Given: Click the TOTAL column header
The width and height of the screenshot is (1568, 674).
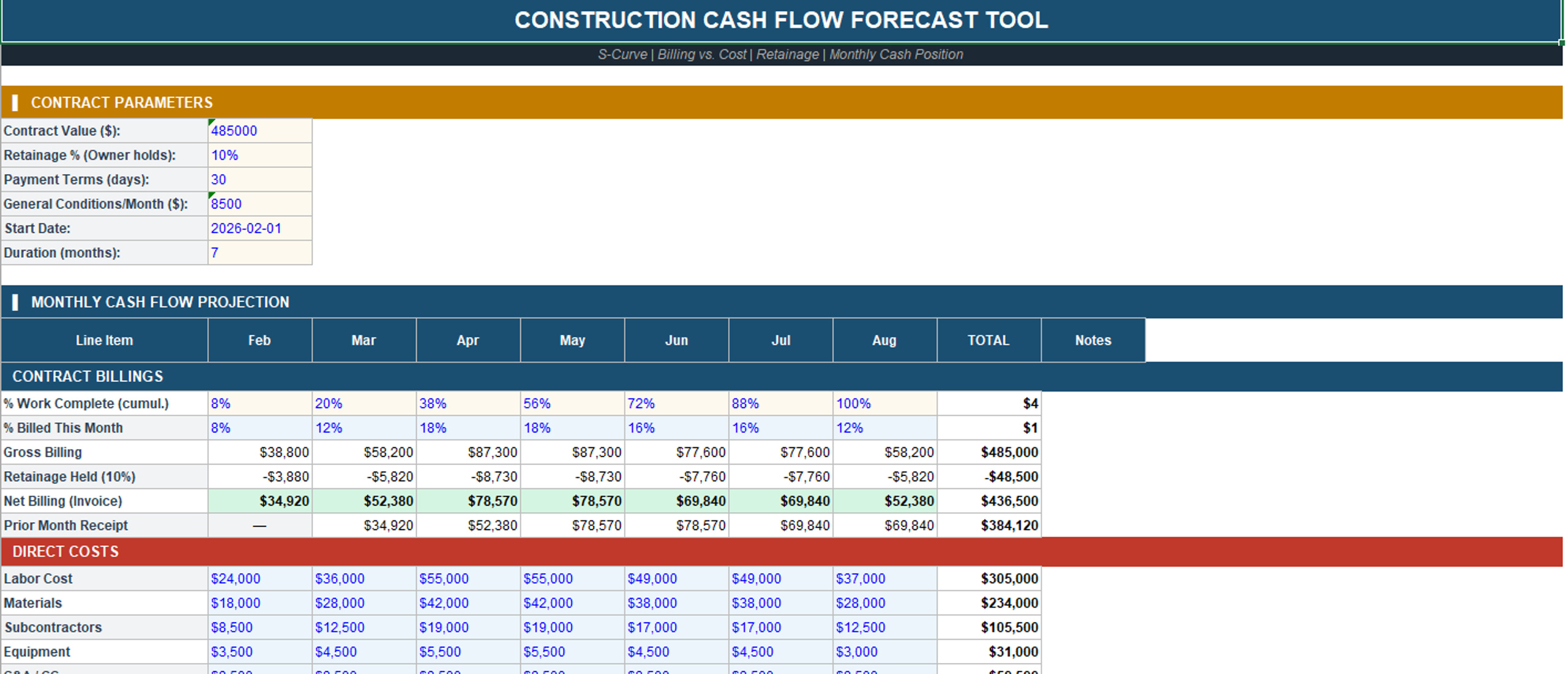Looking at the screenshot, I should [x=989, y=340].
